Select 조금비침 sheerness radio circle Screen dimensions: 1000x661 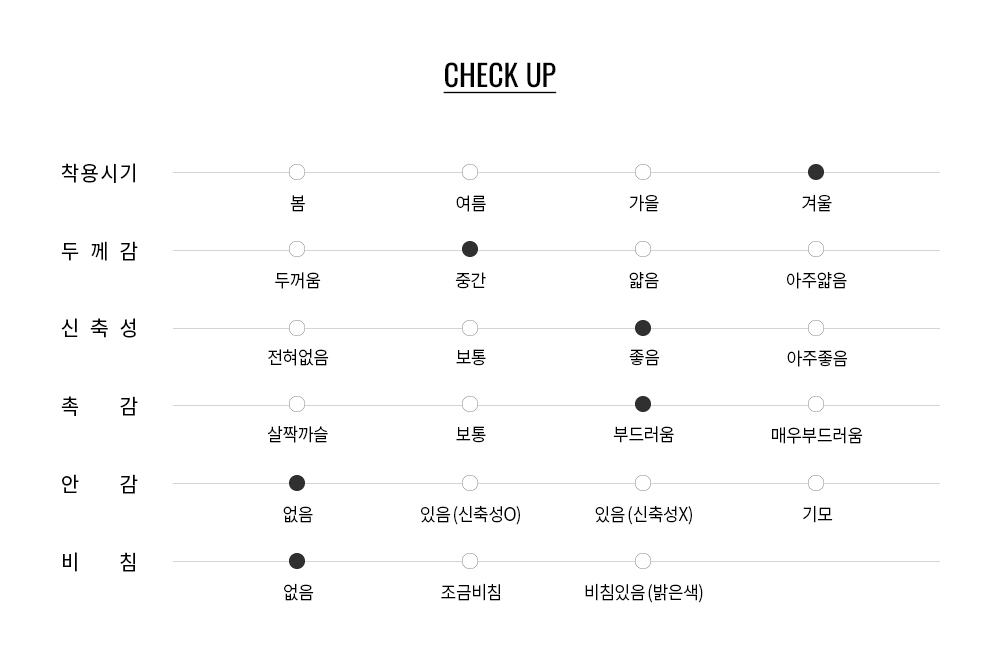click(470, 561)
